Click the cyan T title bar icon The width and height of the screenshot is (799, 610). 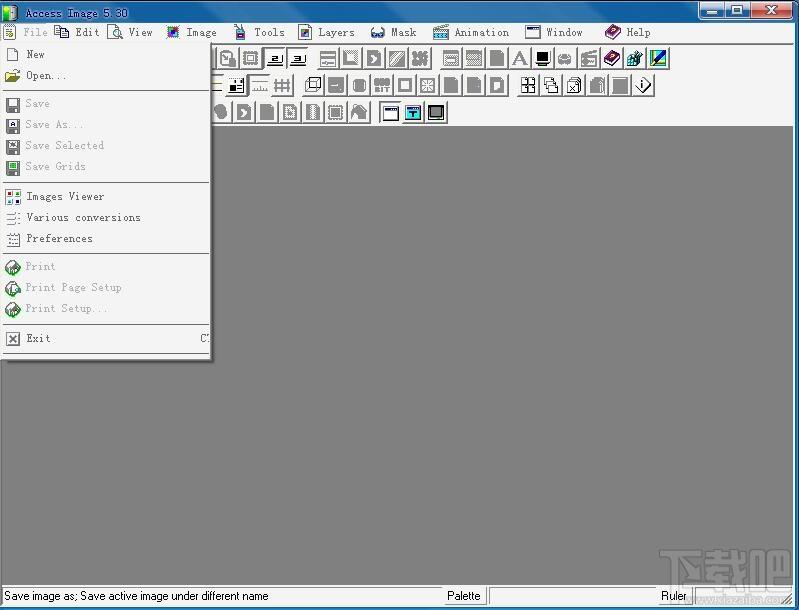point(413,112)
